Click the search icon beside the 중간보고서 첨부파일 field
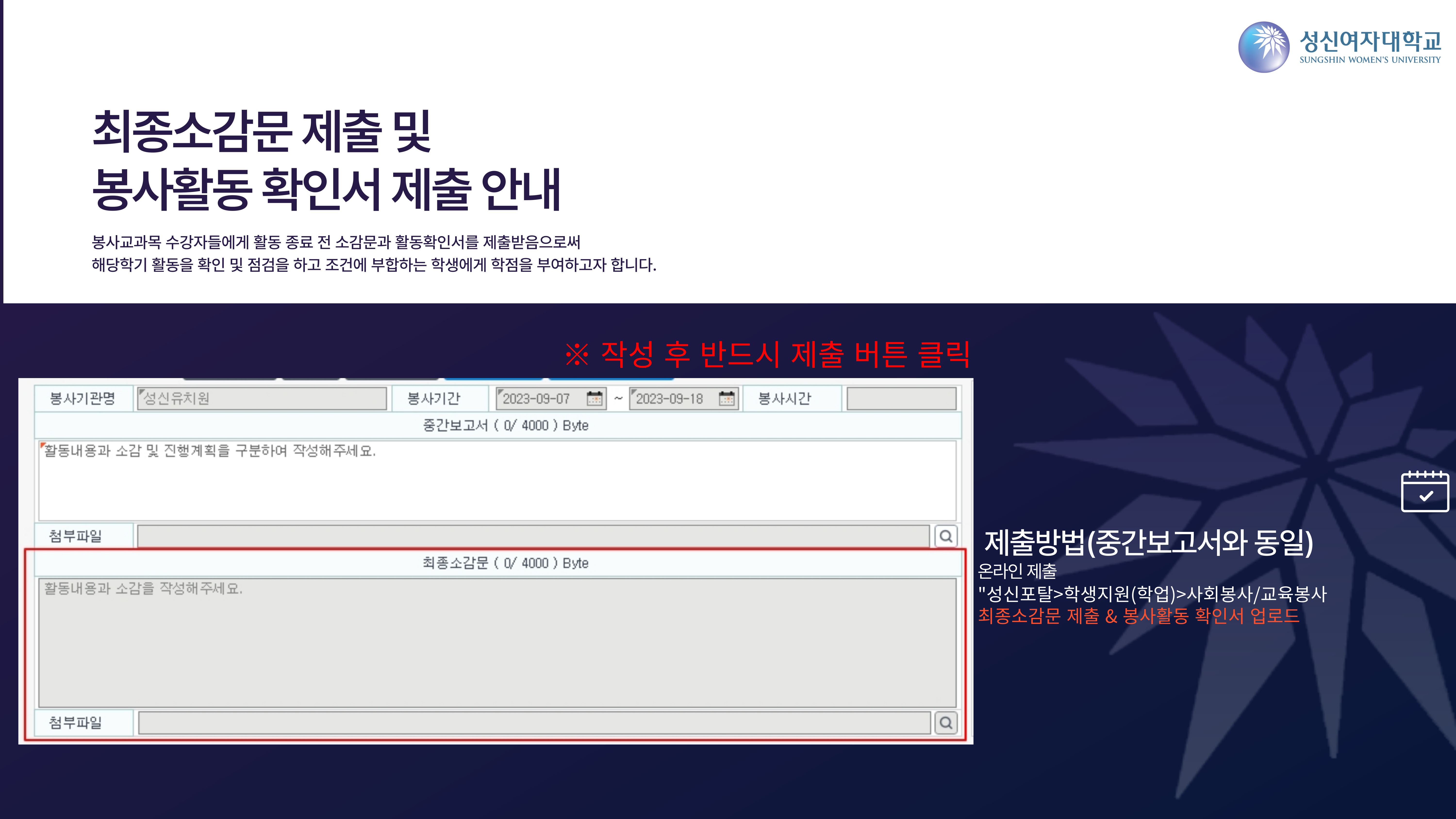Screen dimensions: 1456x819 click(x=946, y=536)
